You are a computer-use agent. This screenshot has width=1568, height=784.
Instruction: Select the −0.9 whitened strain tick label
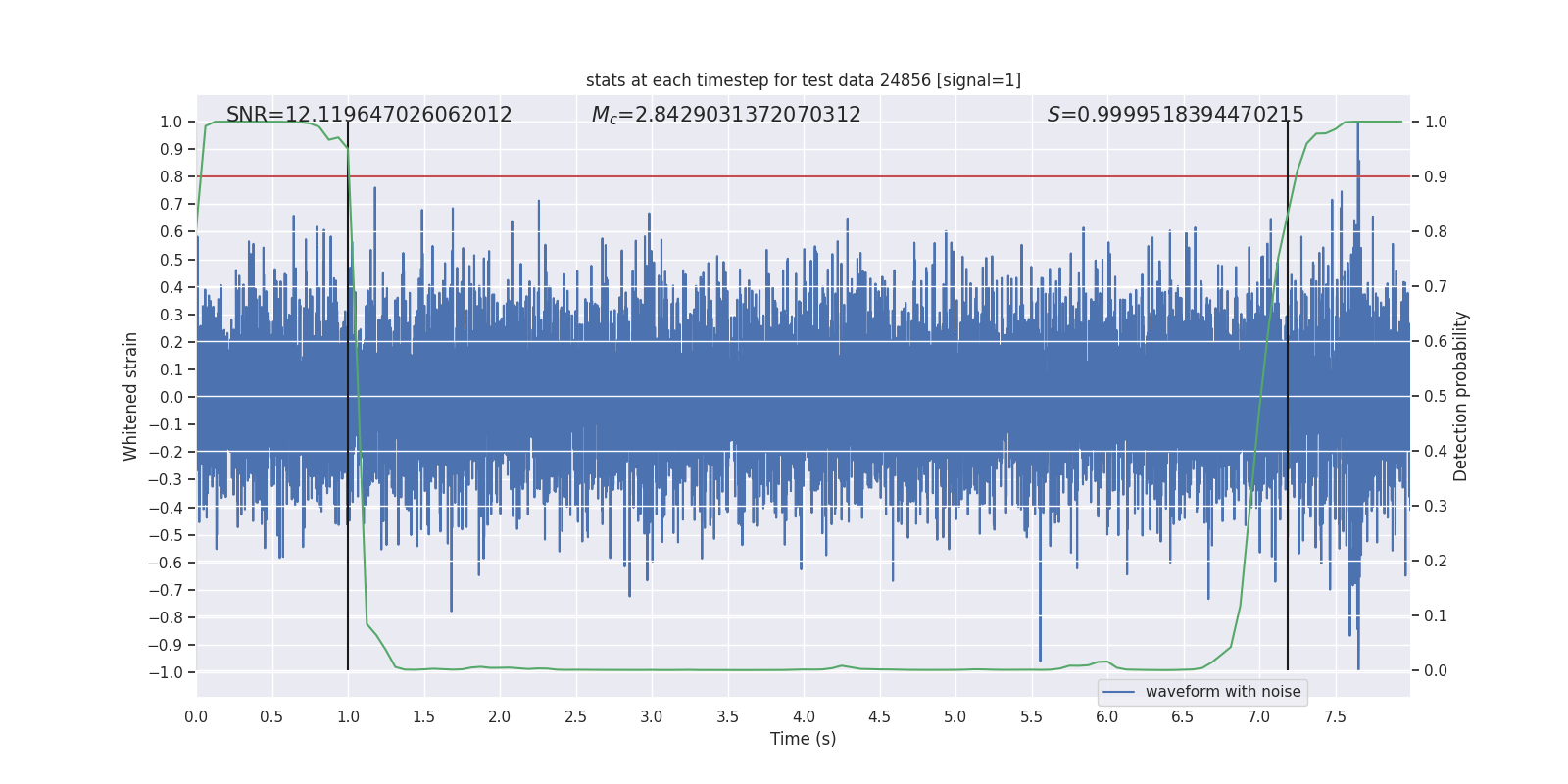tap(166, 646)
